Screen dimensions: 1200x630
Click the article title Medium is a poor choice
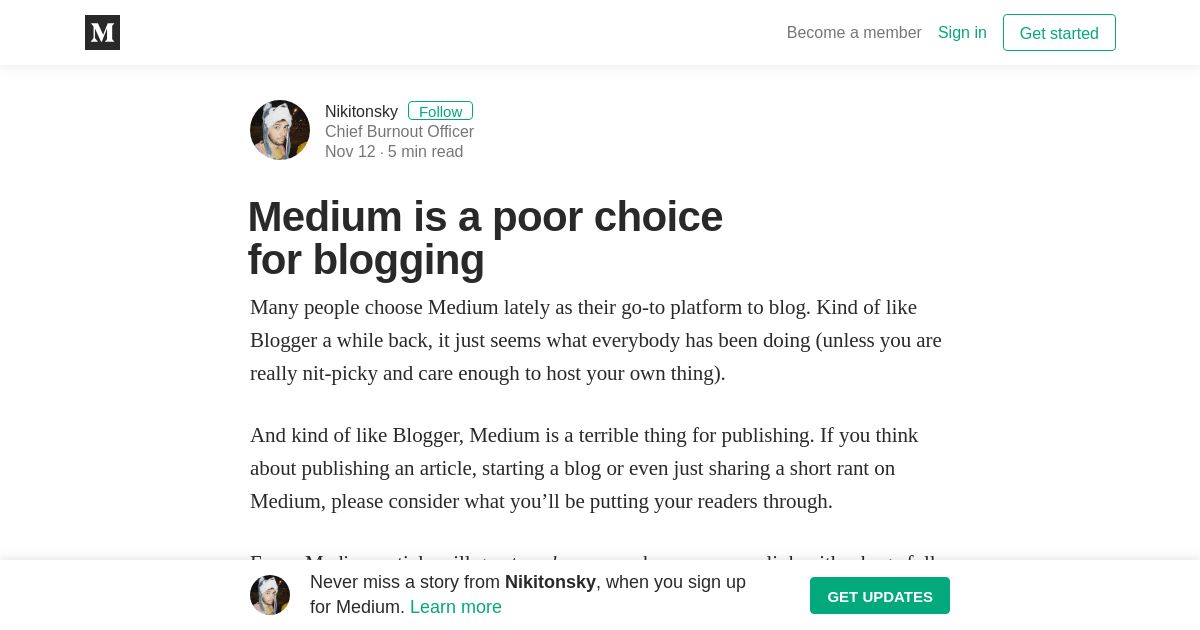(x=485, y=217)
